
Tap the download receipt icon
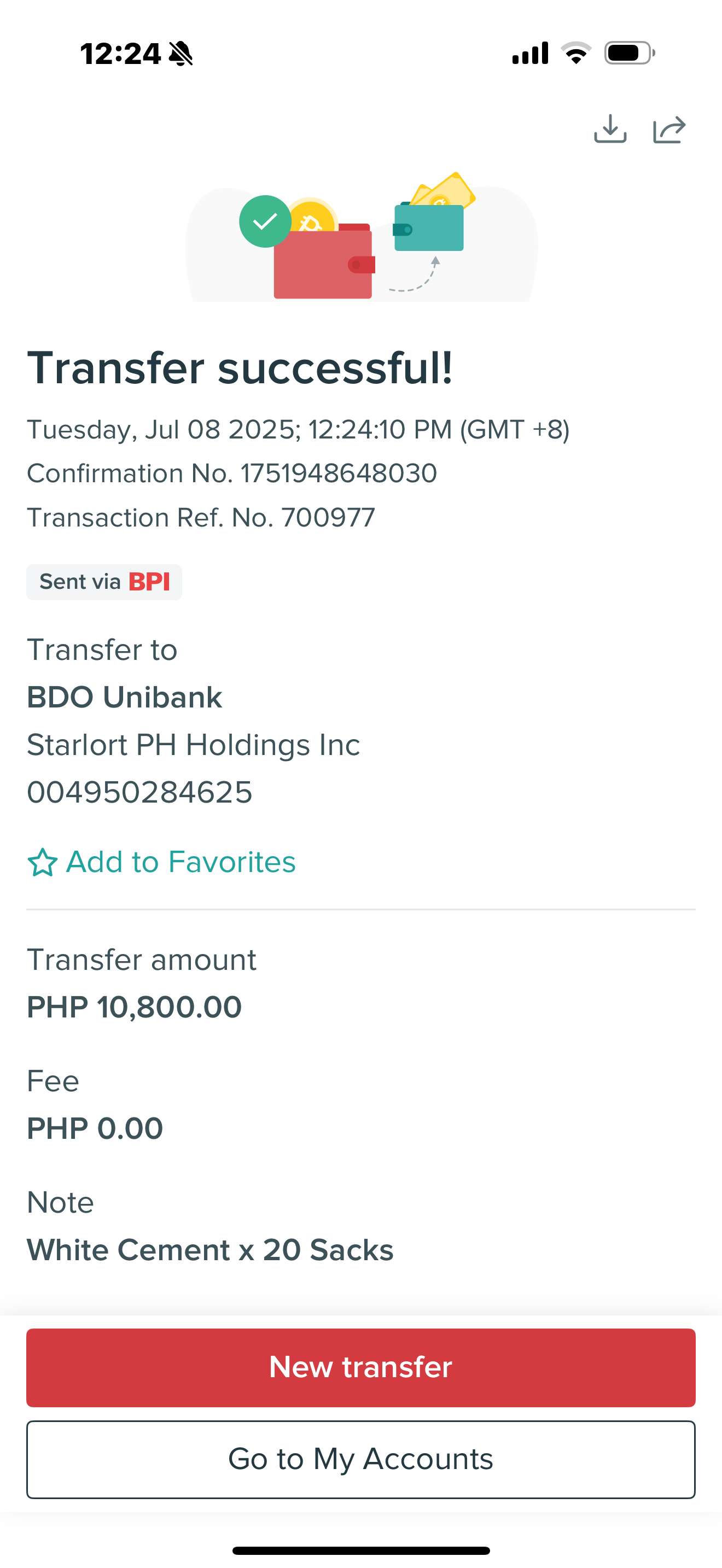point(610,128)
